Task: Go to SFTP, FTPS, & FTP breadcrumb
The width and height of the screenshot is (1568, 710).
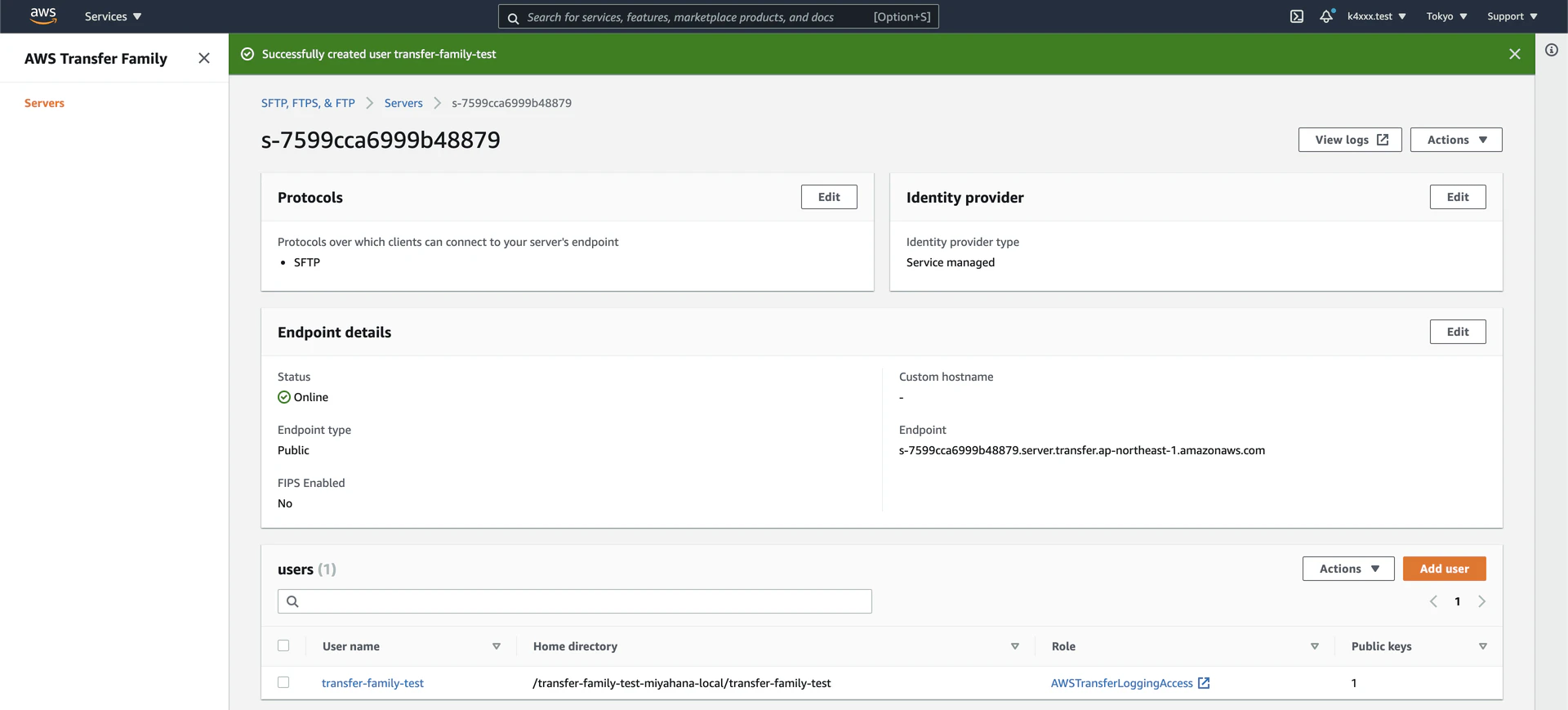Action: click(x=308, y=103)
